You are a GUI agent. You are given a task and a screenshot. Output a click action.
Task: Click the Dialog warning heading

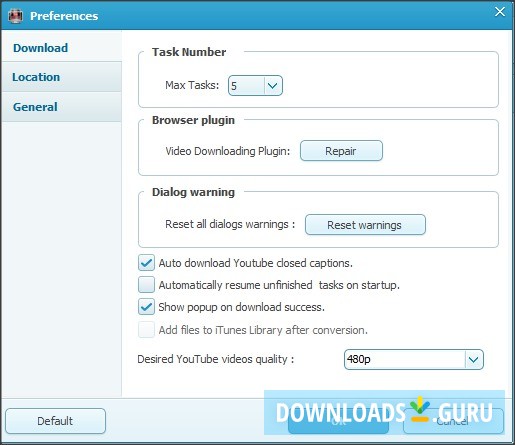tap(193, 192)
